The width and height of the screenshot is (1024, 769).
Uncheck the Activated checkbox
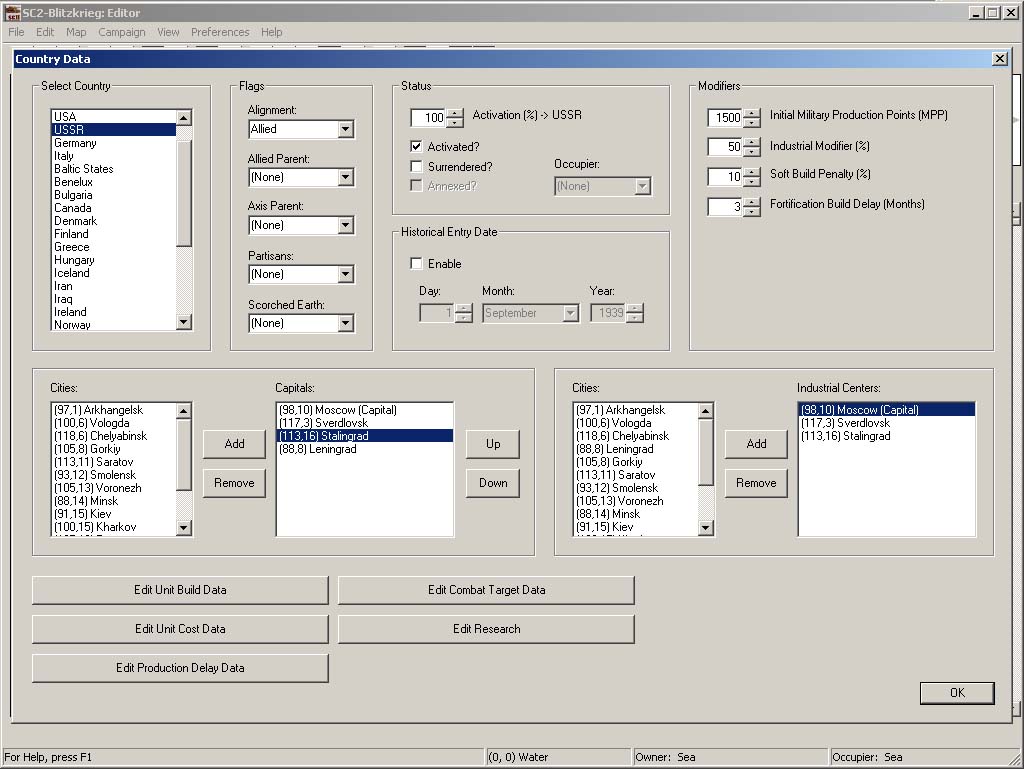(x=417, y=147)
